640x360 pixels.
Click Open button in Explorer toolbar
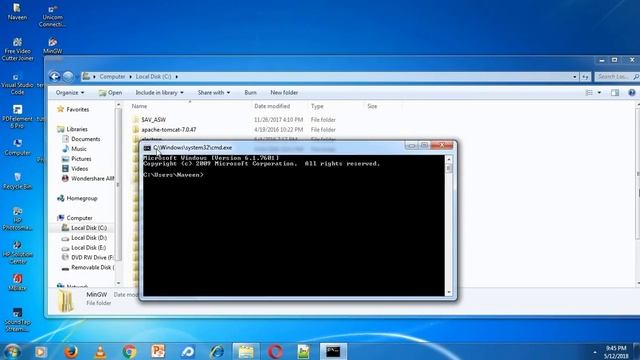(110, 93)
